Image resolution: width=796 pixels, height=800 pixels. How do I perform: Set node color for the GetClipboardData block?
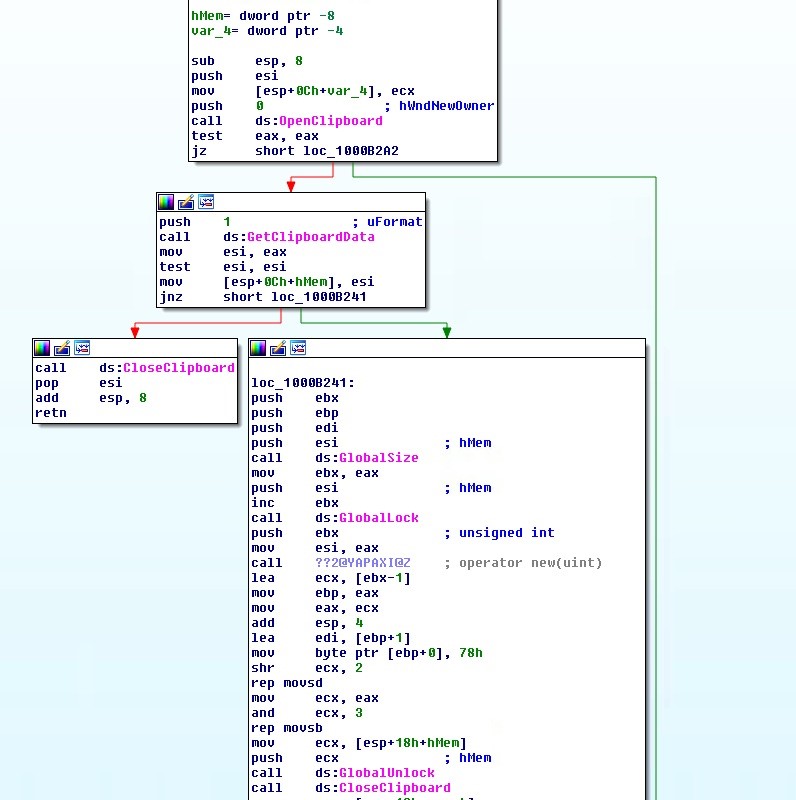click(166, 201)
